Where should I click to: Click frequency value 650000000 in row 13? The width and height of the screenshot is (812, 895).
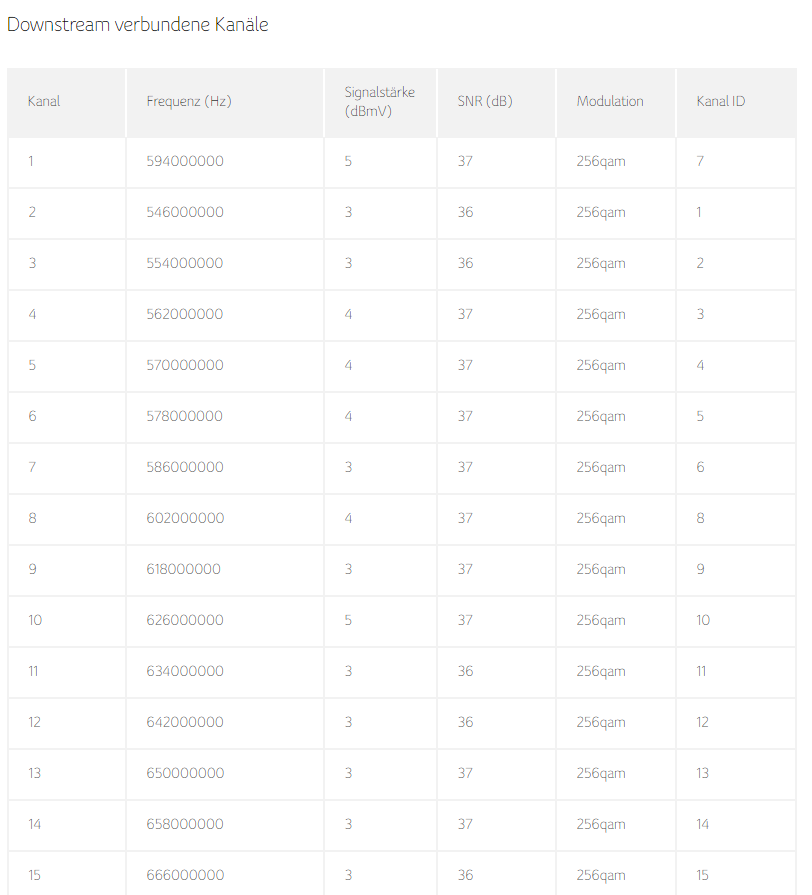(x=185, y=773)
